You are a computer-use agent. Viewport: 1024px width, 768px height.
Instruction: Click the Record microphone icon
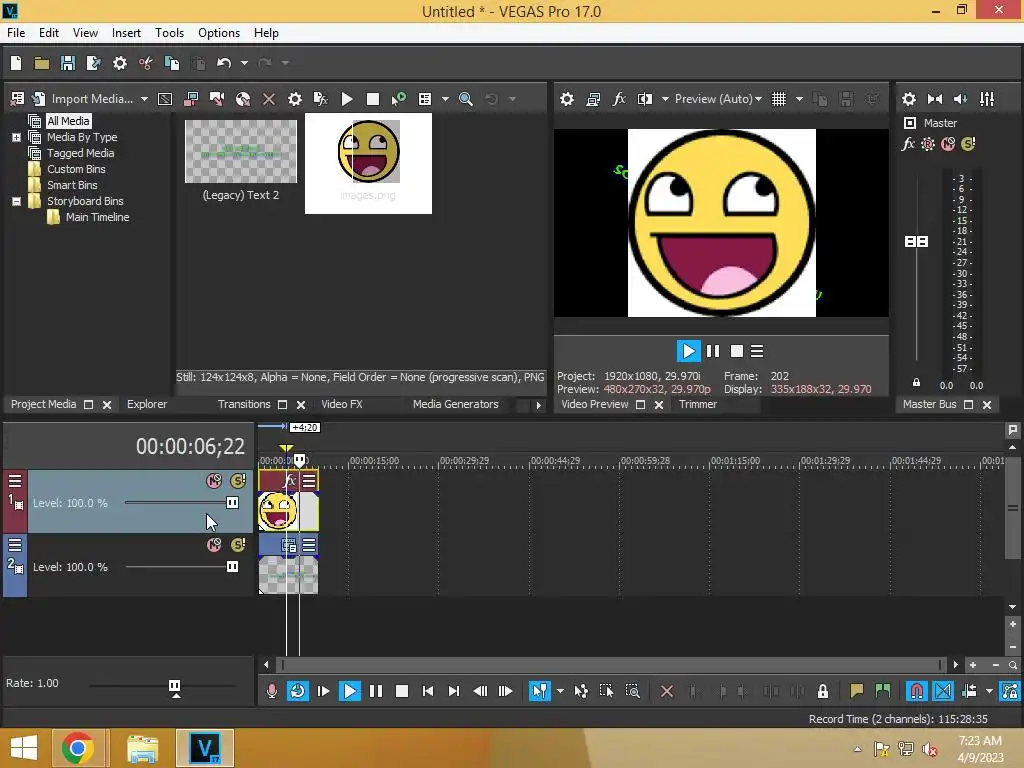click(272, 691)
